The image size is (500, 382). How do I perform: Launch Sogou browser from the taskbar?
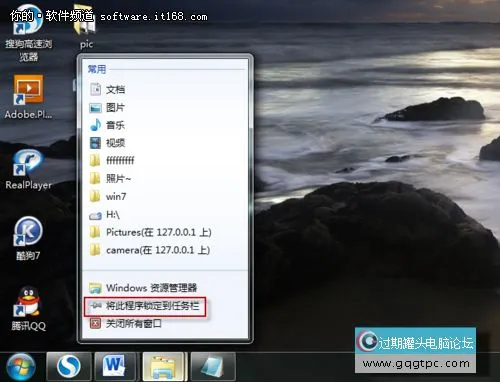coord(69,367)
